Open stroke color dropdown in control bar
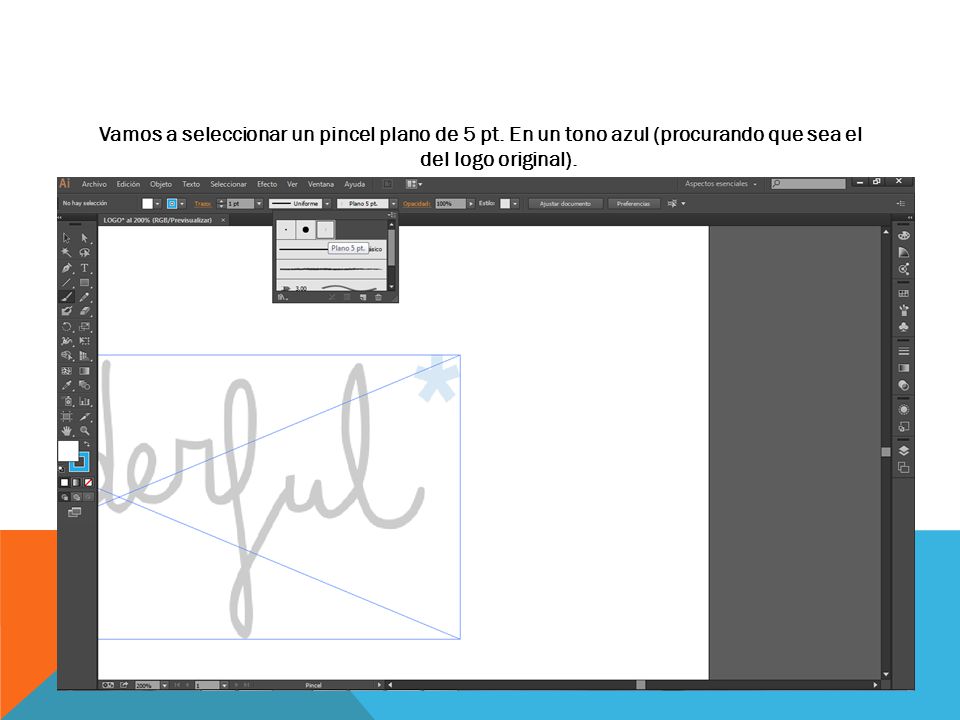Image resolution: width=960 pixels, height=720 pixels. point(182,204)
